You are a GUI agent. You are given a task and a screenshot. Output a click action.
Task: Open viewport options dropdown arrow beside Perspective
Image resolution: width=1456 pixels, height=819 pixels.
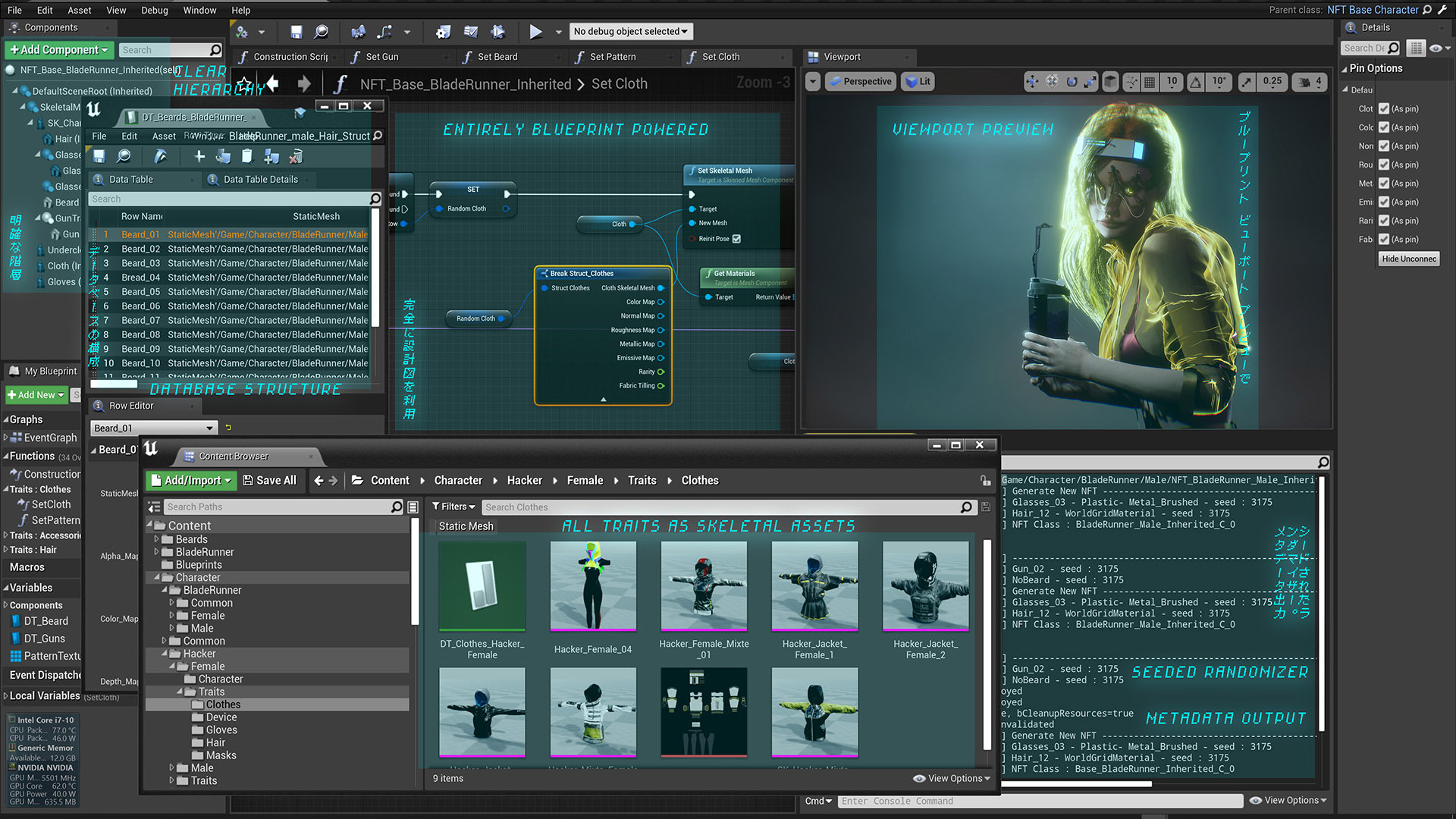tap(813, 82)
